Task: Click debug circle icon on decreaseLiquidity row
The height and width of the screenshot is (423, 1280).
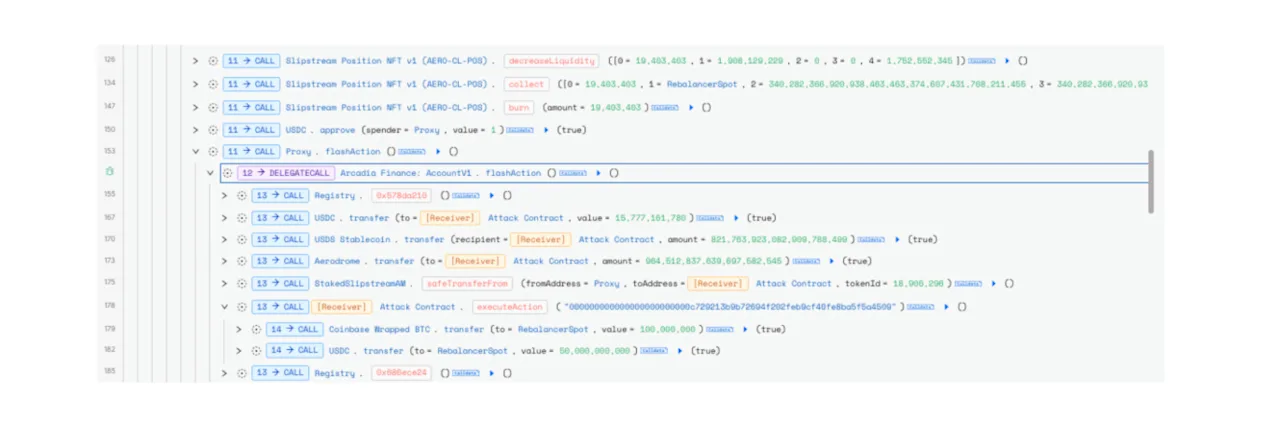Action: [x=213, y=61]
